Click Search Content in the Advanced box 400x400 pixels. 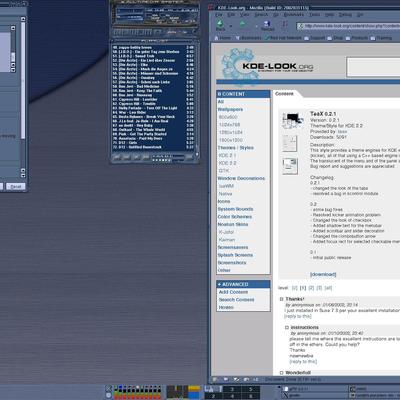point(236,300)
